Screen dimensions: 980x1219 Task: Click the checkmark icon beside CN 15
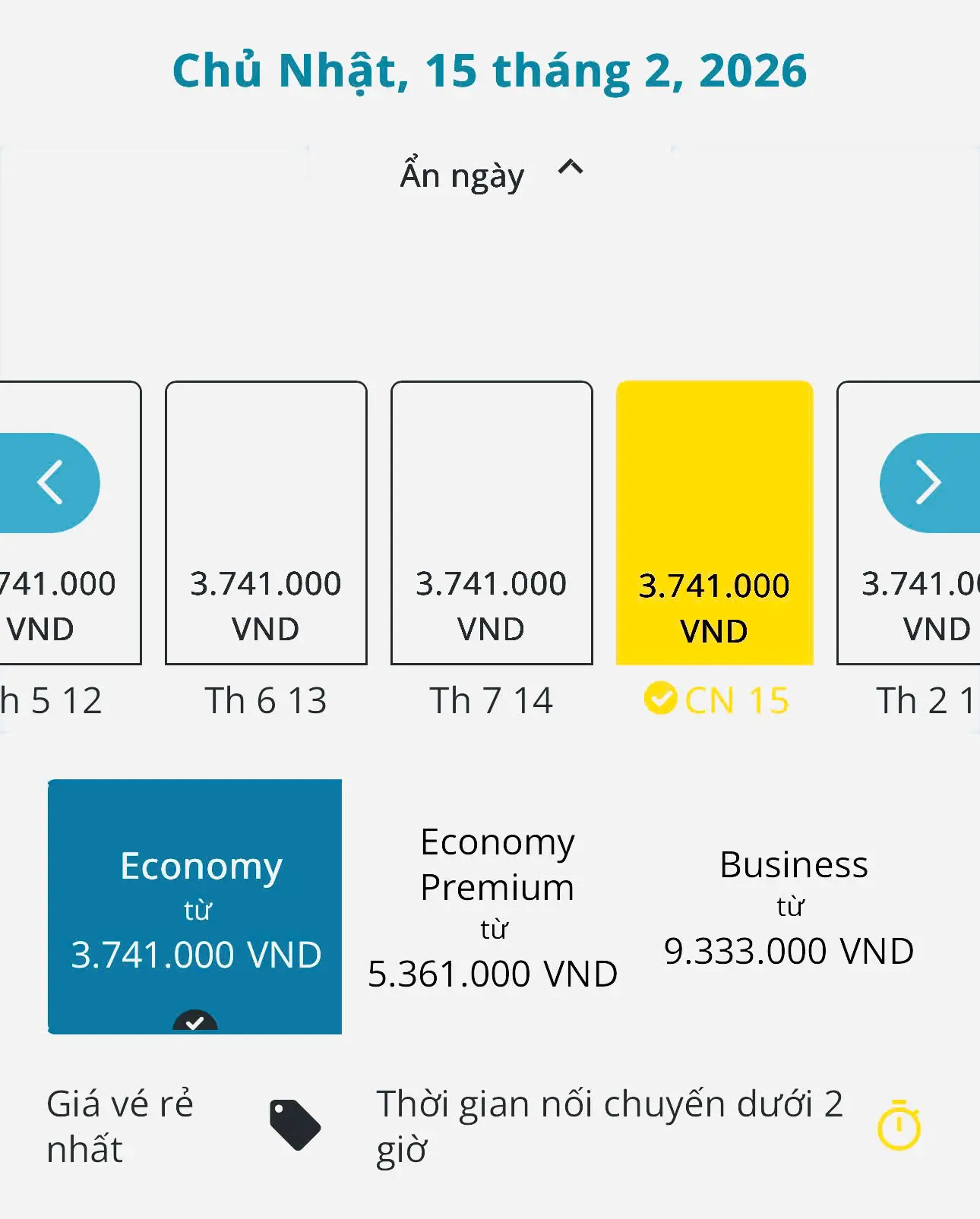660,698
